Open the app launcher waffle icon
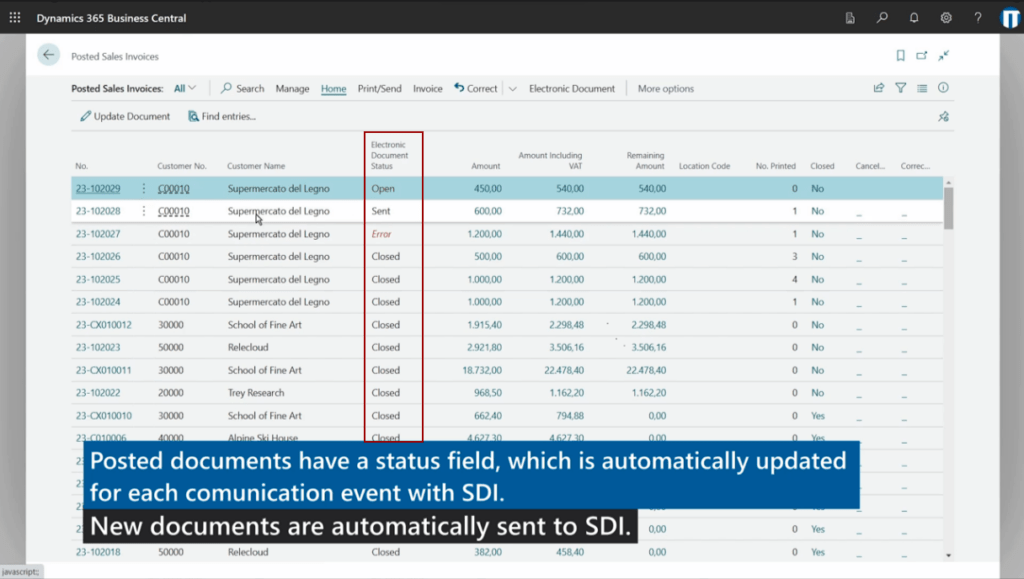 pyautogui.click(x=15, y=18)
